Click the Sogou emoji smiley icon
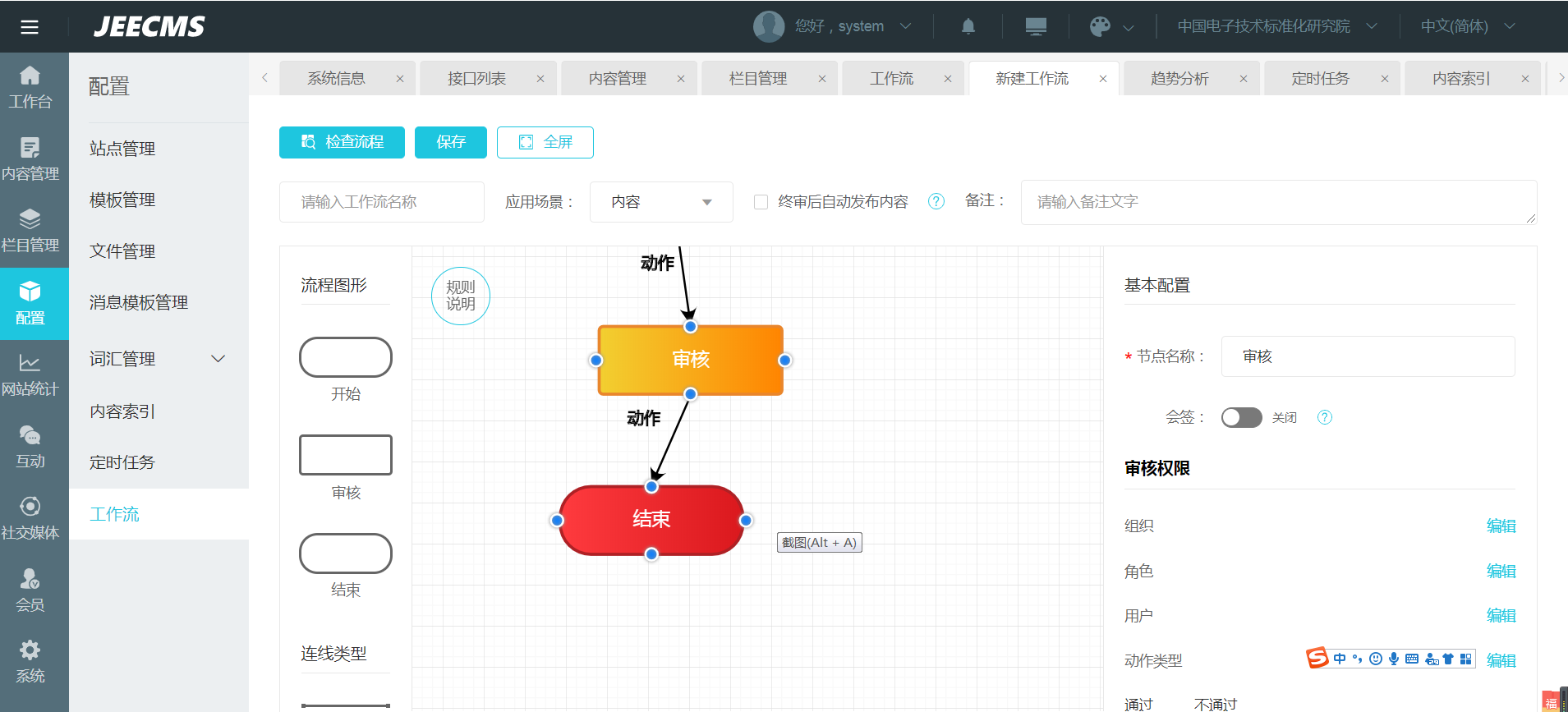This screenshot has width=1568, height=712. tap(1376, 659)
